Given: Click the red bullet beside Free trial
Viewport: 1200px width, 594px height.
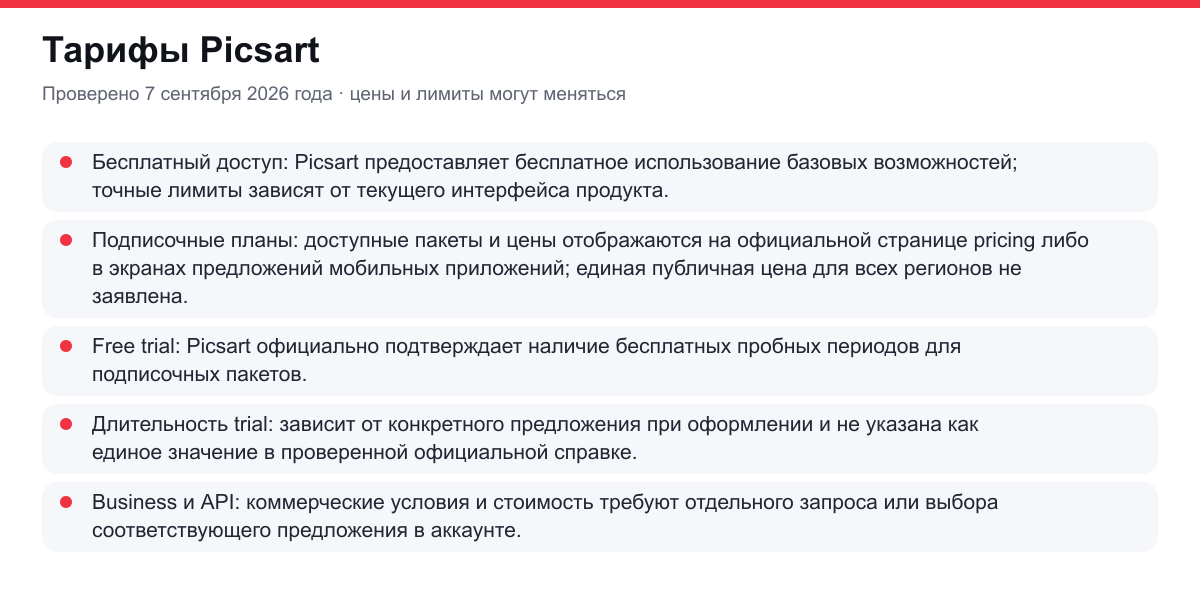Looking at the screenshot, I should click(x=66, y=345).
